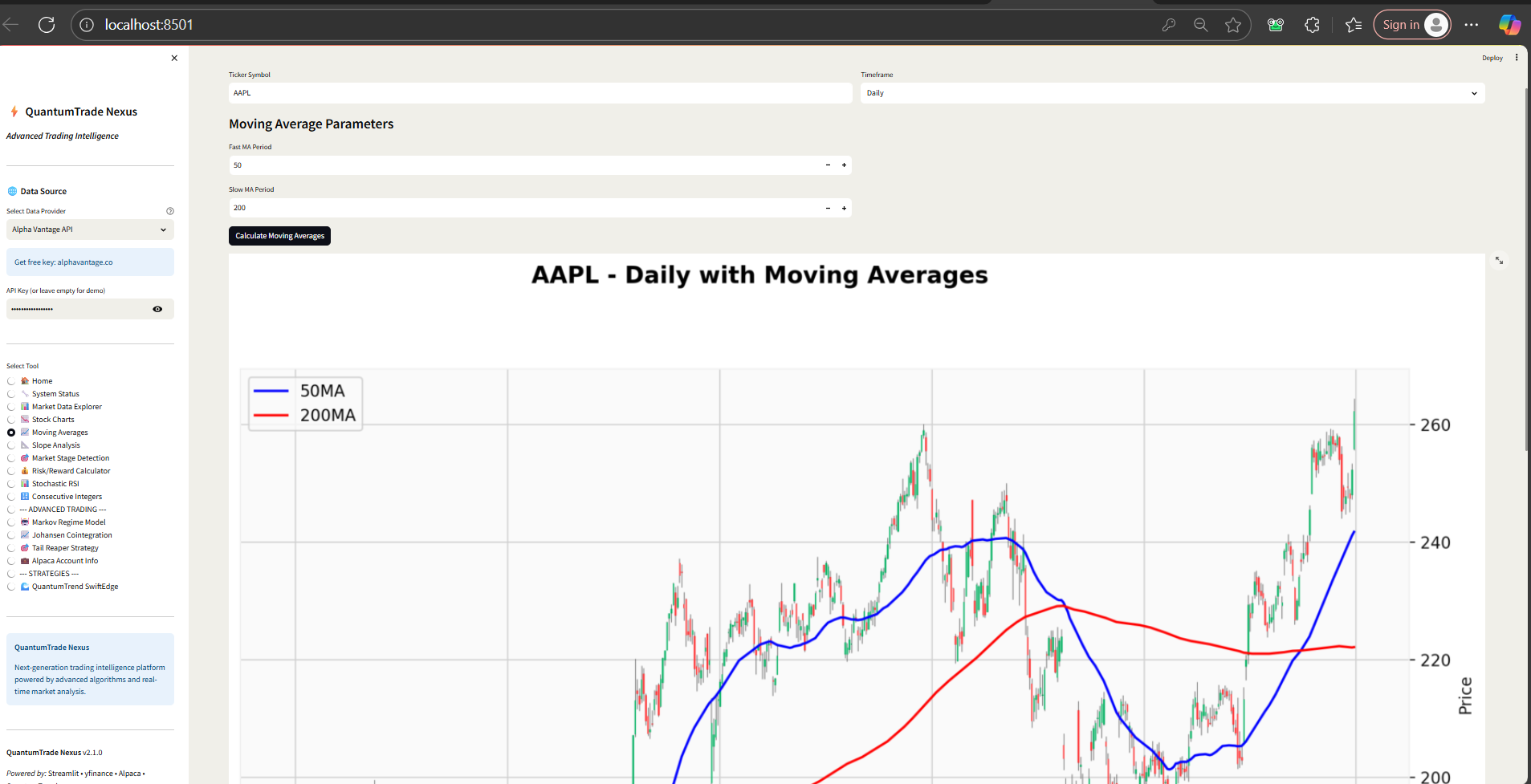Click the 200MA legend entry
Screen dimensions: 1531x784
[305, 415]
